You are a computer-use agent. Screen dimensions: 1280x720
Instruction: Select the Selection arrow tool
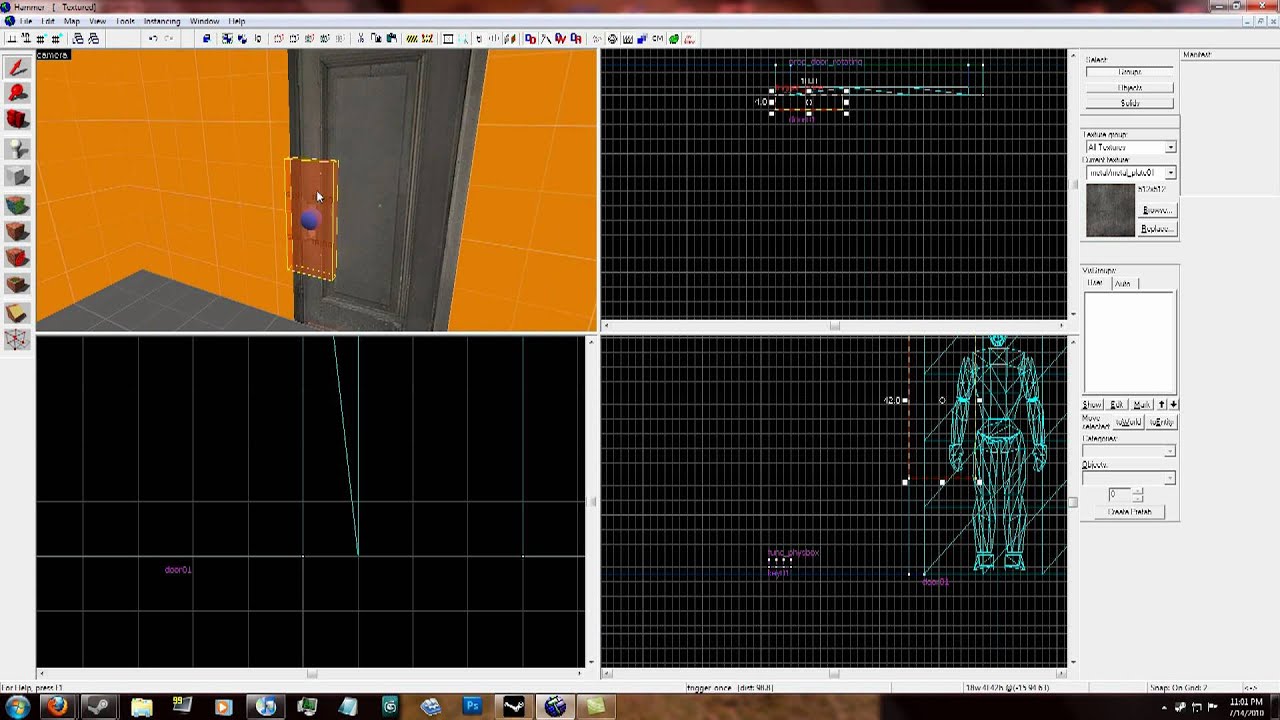[x=17, y=68]
